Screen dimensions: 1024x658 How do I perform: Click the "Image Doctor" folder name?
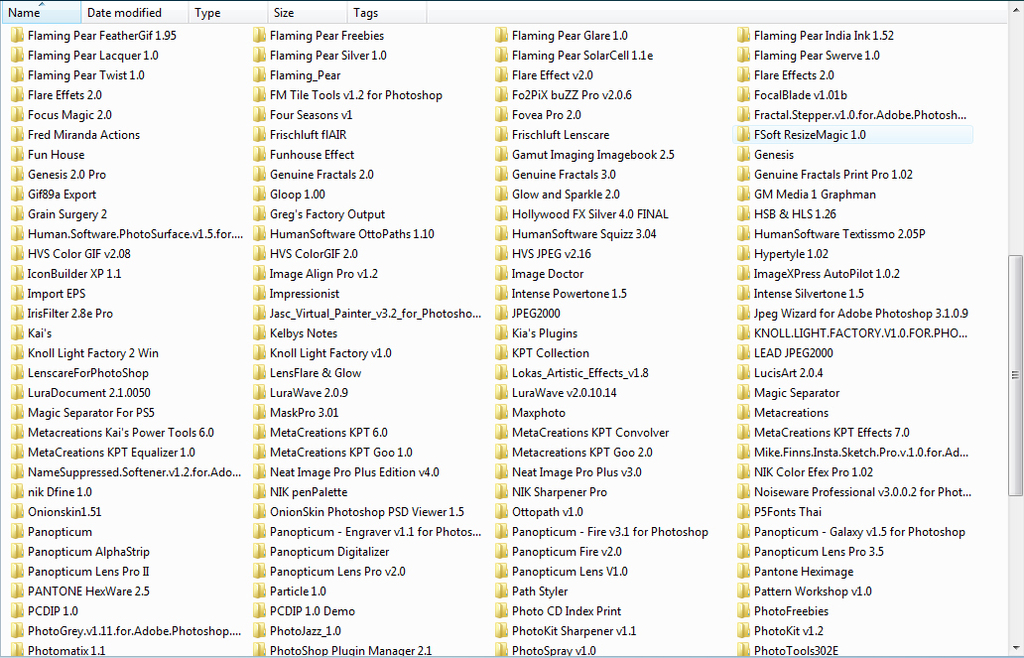point(547,274)
